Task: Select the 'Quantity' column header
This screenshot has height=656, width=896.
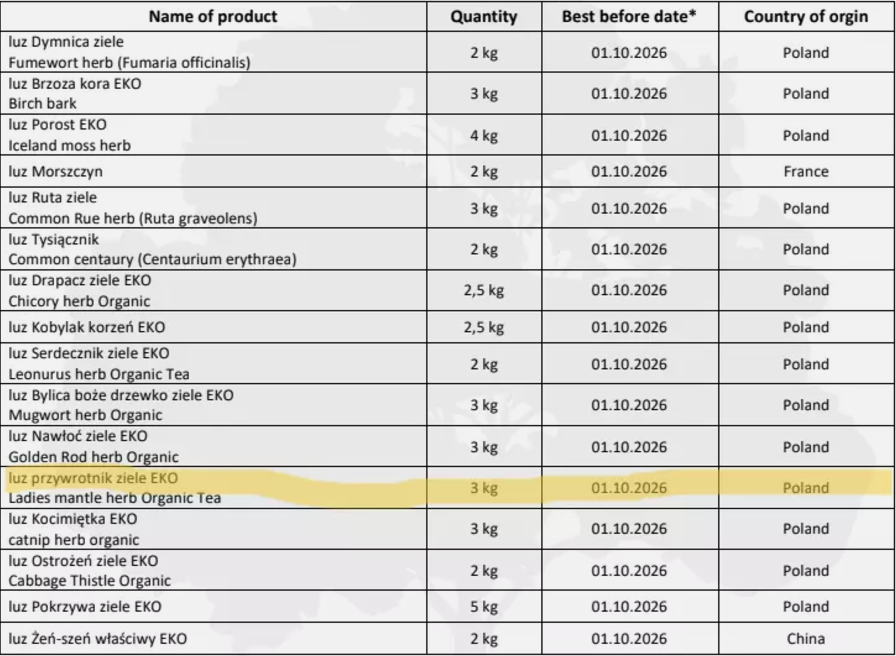Action: [x=484, y=17]
